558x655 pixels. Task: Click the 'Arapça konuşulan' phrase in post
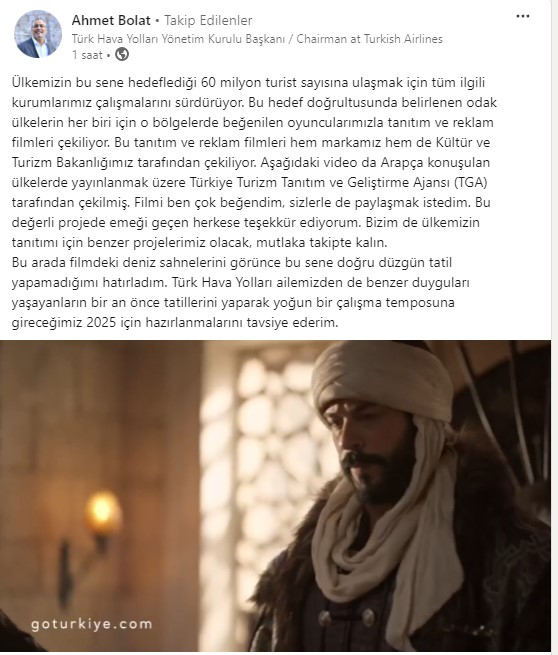[435, 162]
